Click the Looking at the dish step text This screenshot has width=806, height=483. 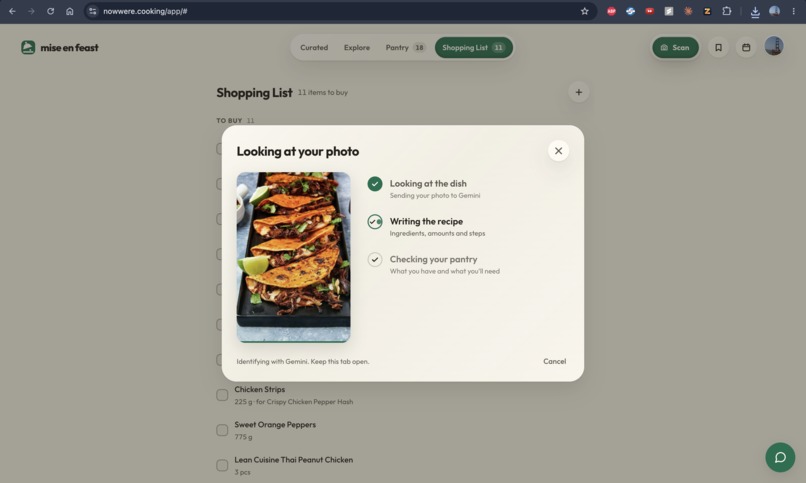pyautogui.click(x=428, y=183)
